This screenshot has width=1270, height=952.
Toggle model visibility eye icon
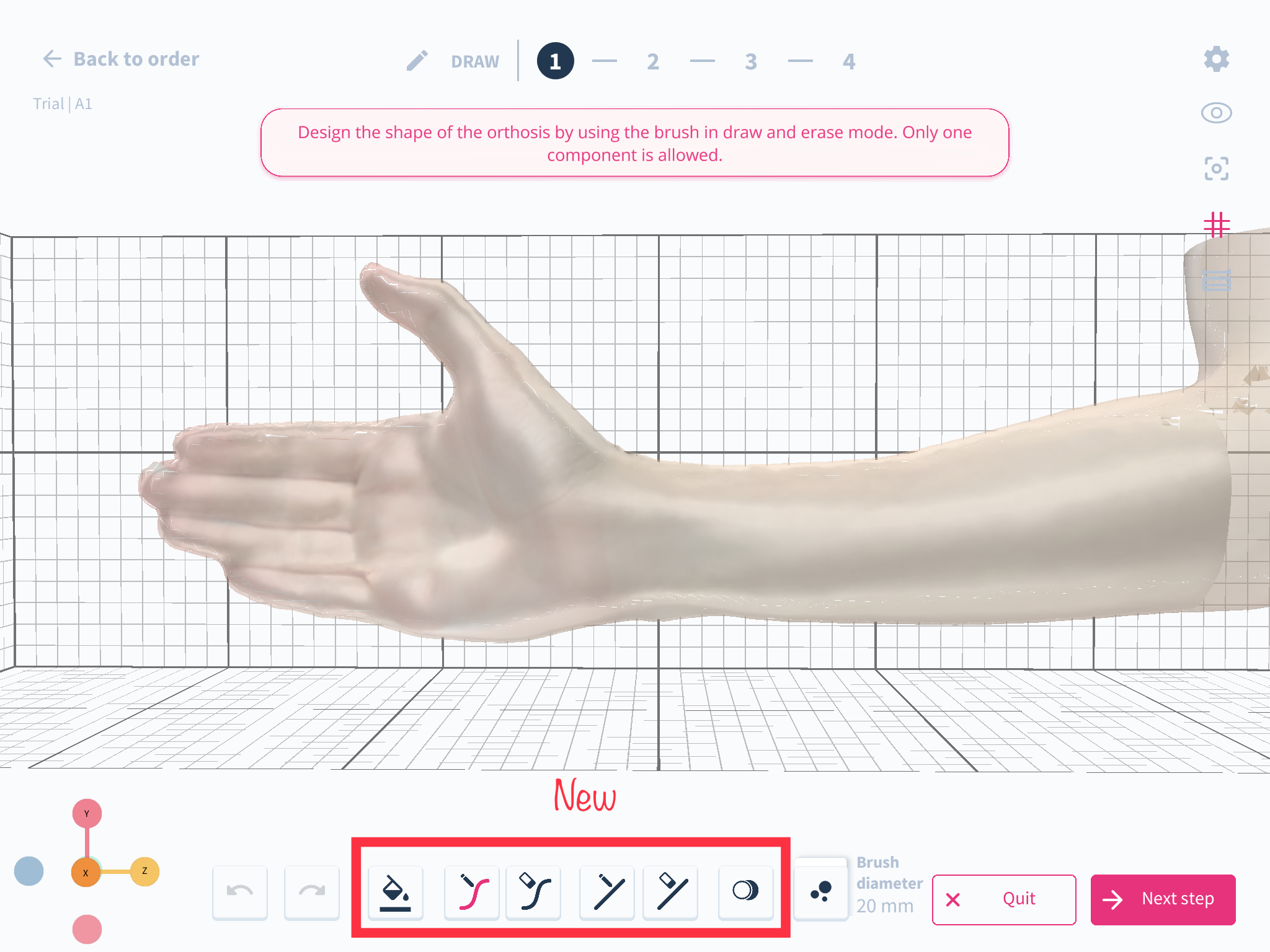(x=1216, y=113)
